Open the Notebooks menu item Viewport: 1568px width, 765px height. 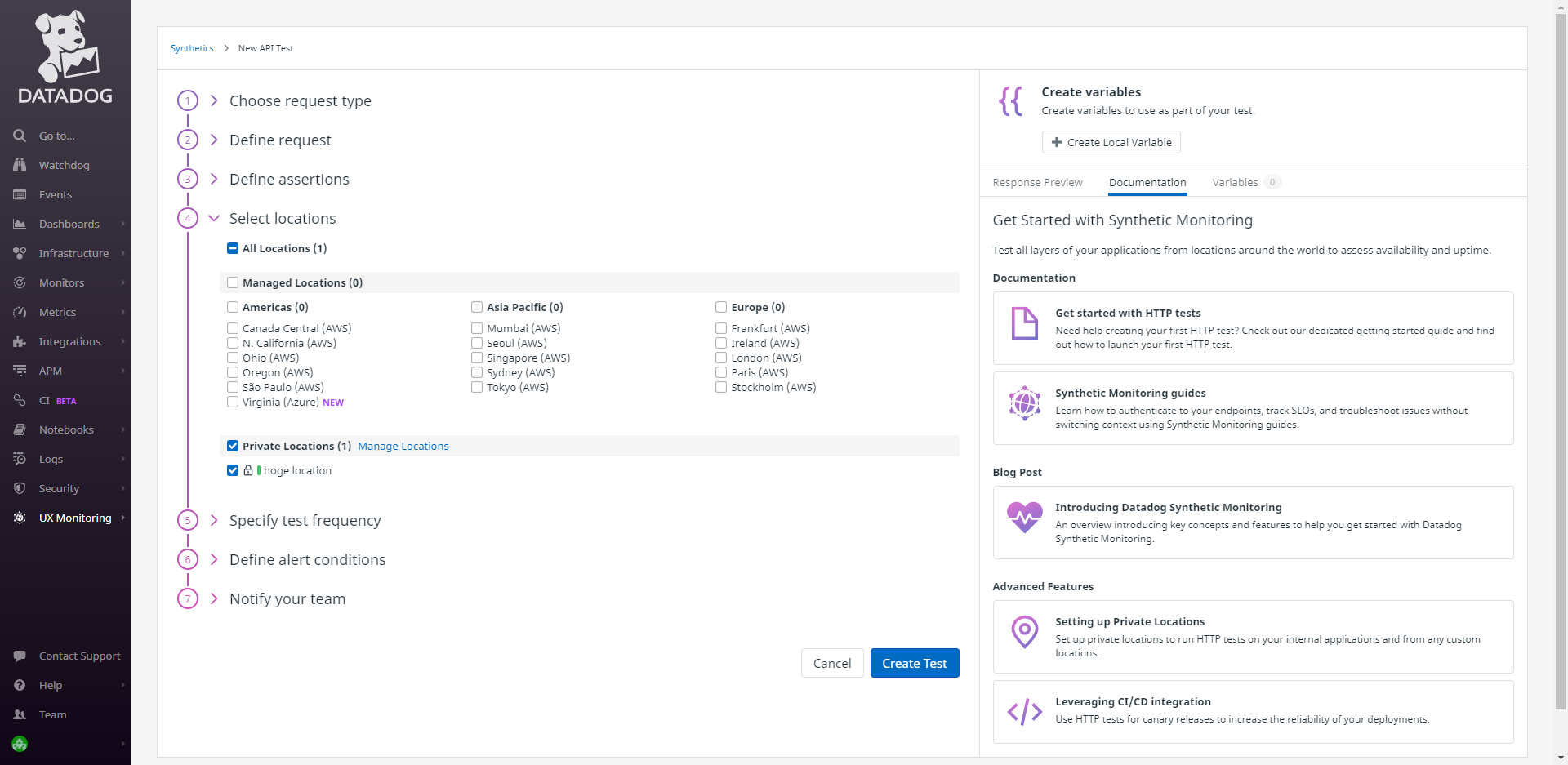(65, 429)
